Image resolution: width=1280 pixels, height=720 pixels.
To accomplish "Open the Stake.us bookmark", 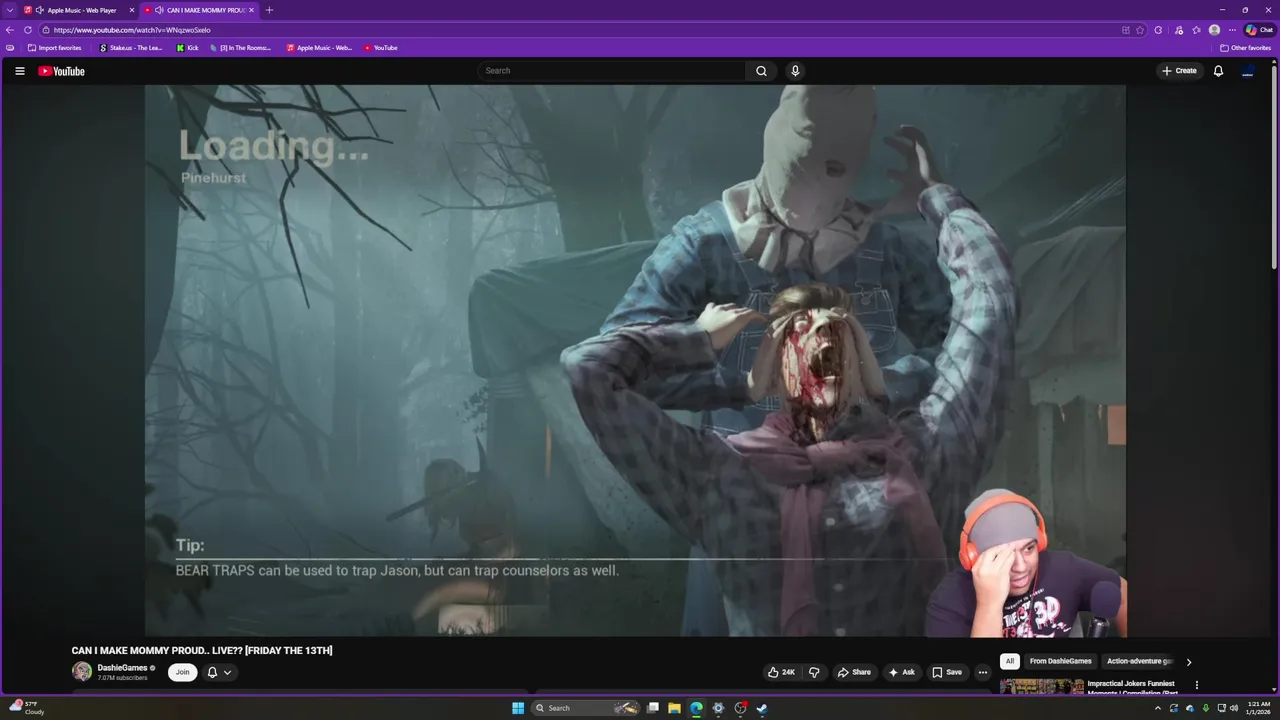I will [x=131, y=48].
